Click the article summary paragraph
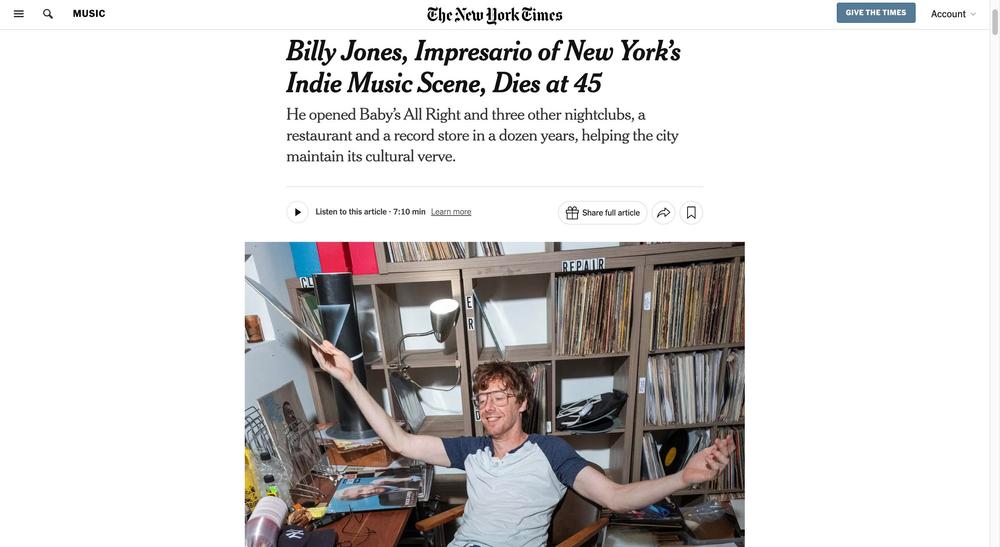 pos(483,136)
